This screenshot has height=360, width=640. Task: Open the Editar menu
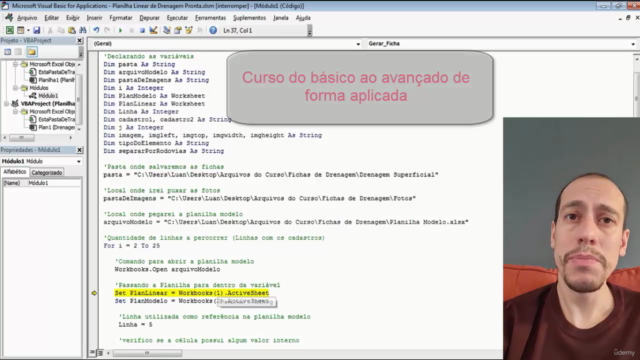tap(52, 18)
